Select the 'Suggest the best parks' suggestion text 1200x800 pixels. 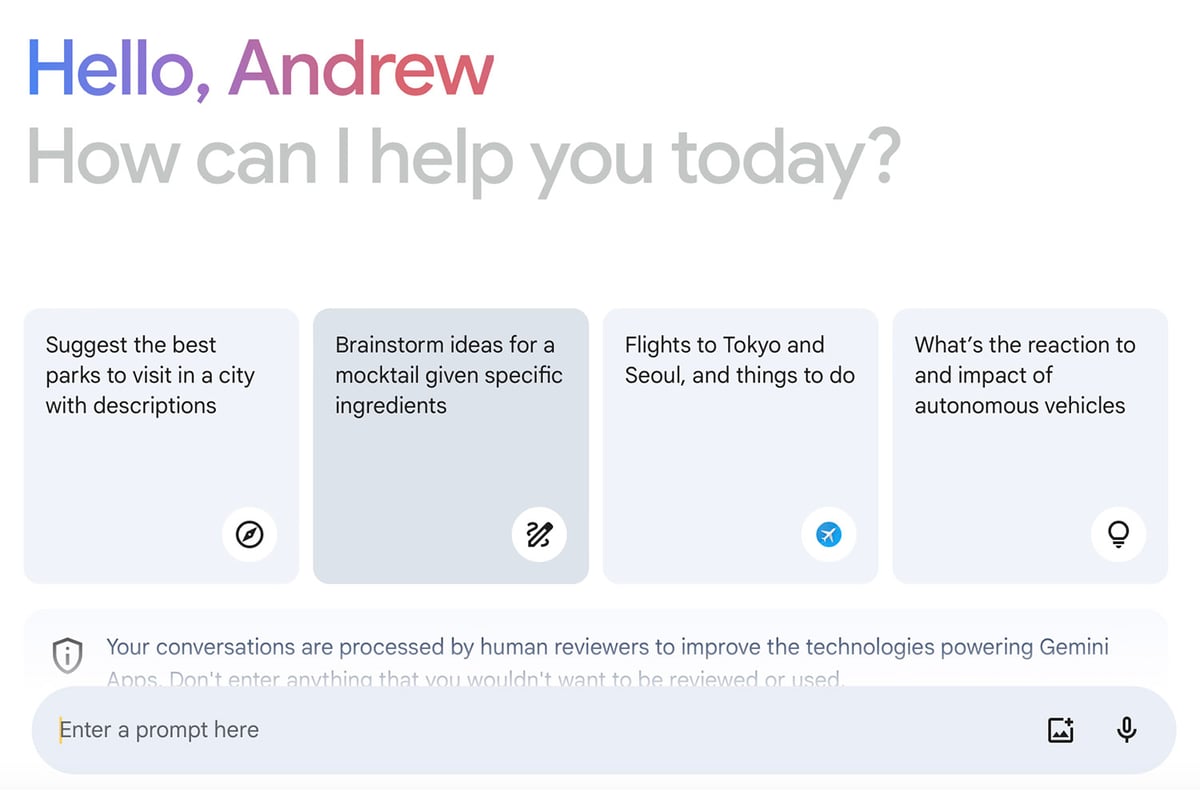point(150,375)
